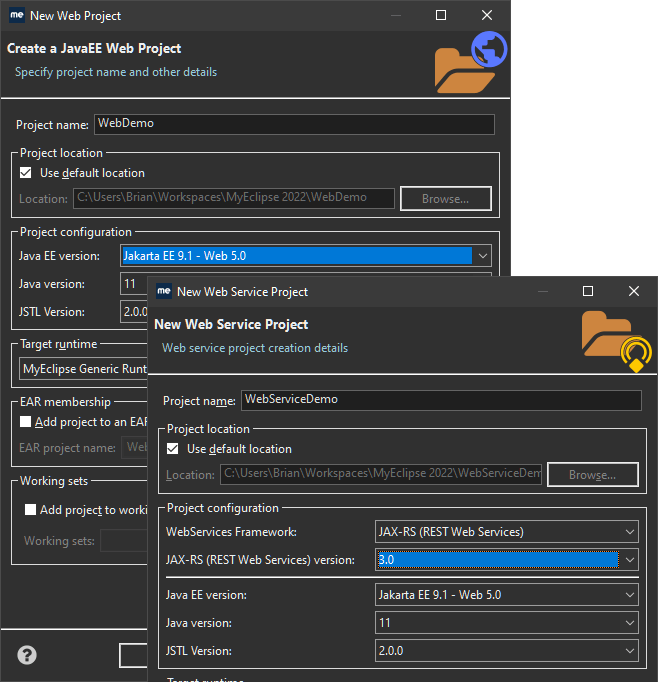Click the partially hidden button beside help icon
This screenshot has height=682, width=658.
coord(134,655)
